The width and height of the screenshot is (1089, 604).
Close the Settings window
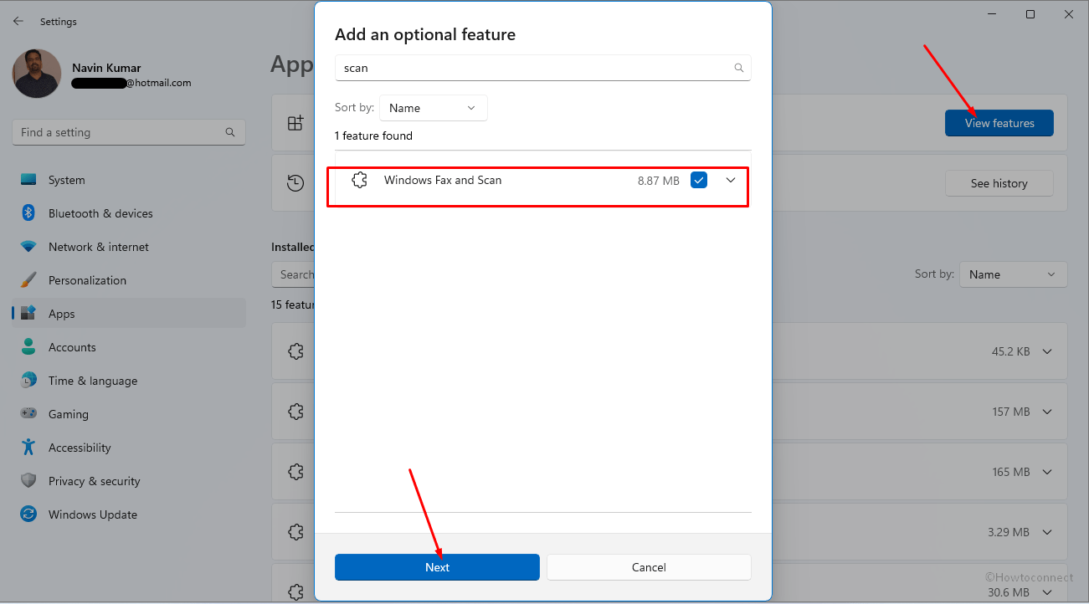pos(1068,15)
